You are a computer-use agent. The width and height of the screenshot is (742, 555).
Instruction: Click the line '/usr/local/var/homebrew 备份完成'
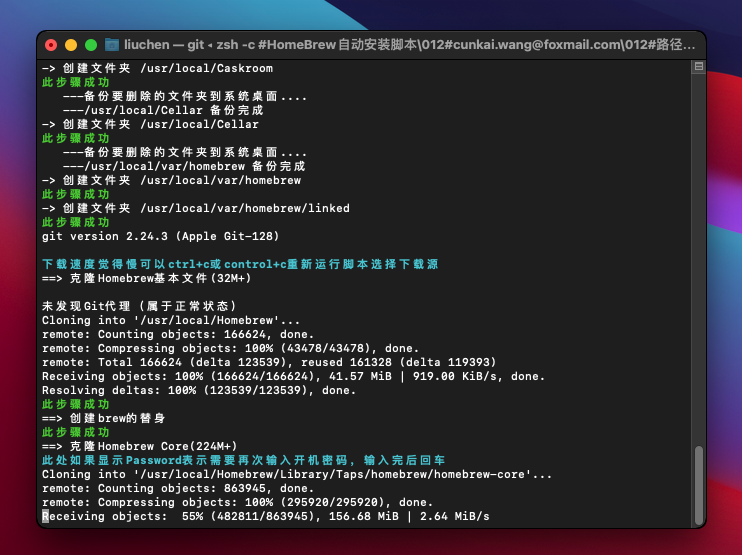(184, 167)
